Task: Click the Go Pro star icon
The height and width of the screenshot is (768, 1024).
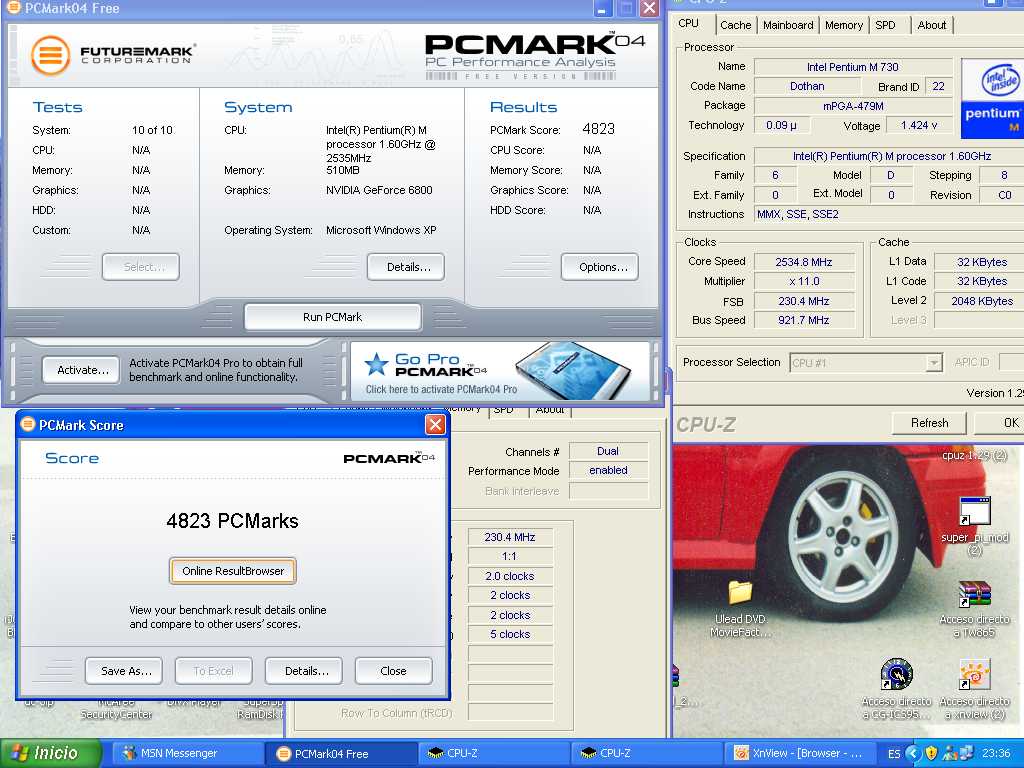Action: click(377, 364)
